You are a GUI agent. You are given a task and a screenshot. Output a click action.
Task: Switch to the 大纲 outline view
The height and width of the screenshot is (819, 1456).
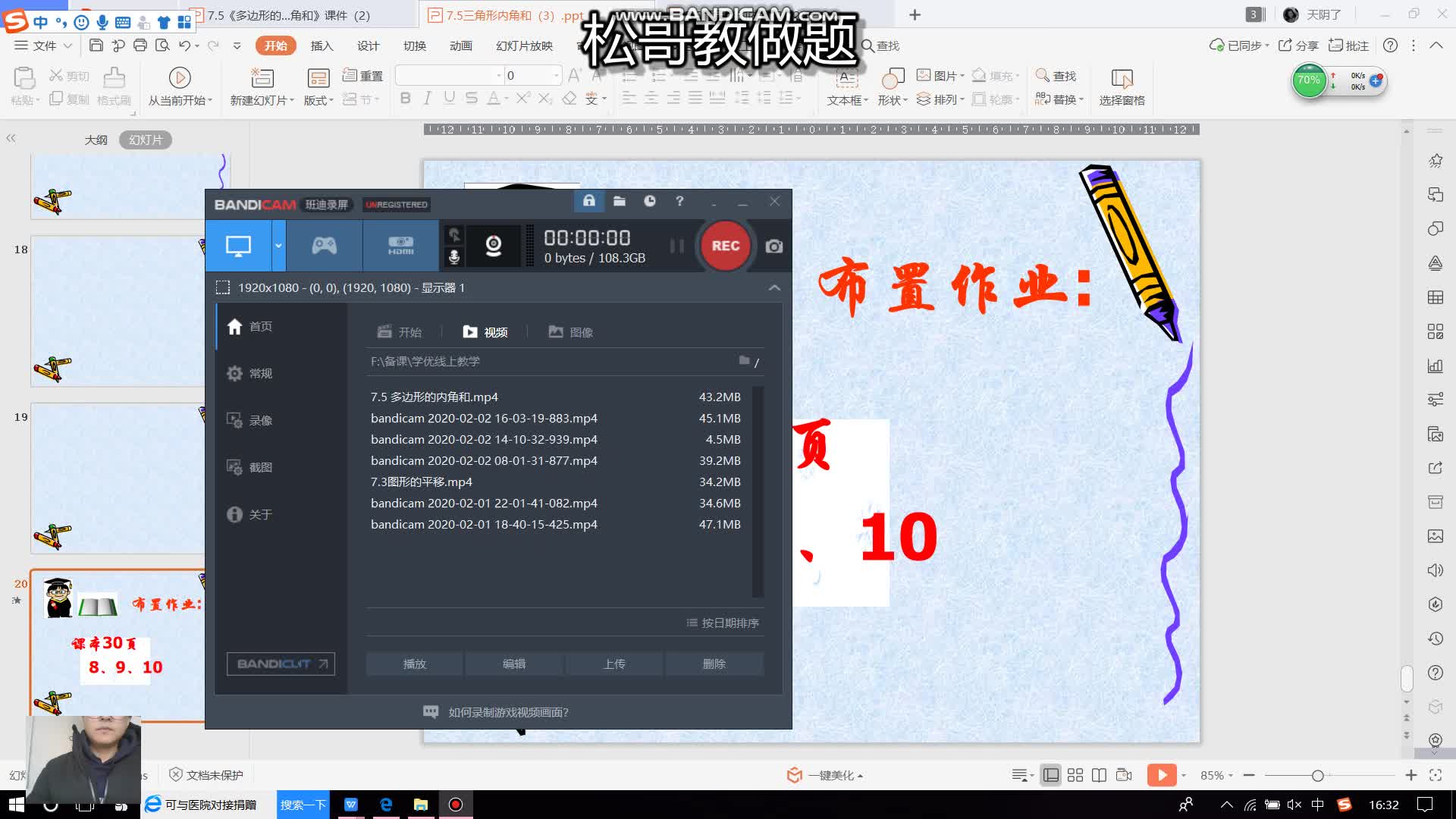(96, 140)
